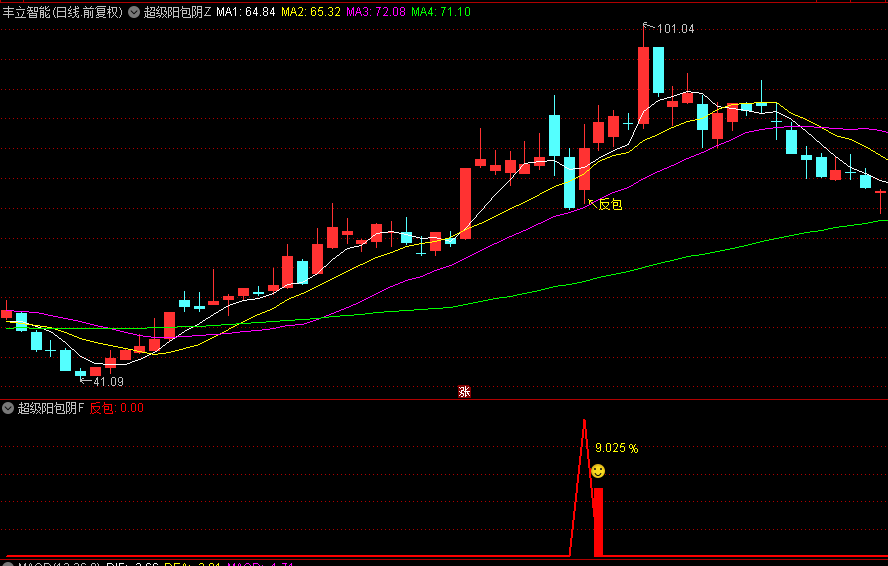The width and height of the screenshot is (888, 566).
Task: Click the red 涨 marker icon
Action: [464, 391]
